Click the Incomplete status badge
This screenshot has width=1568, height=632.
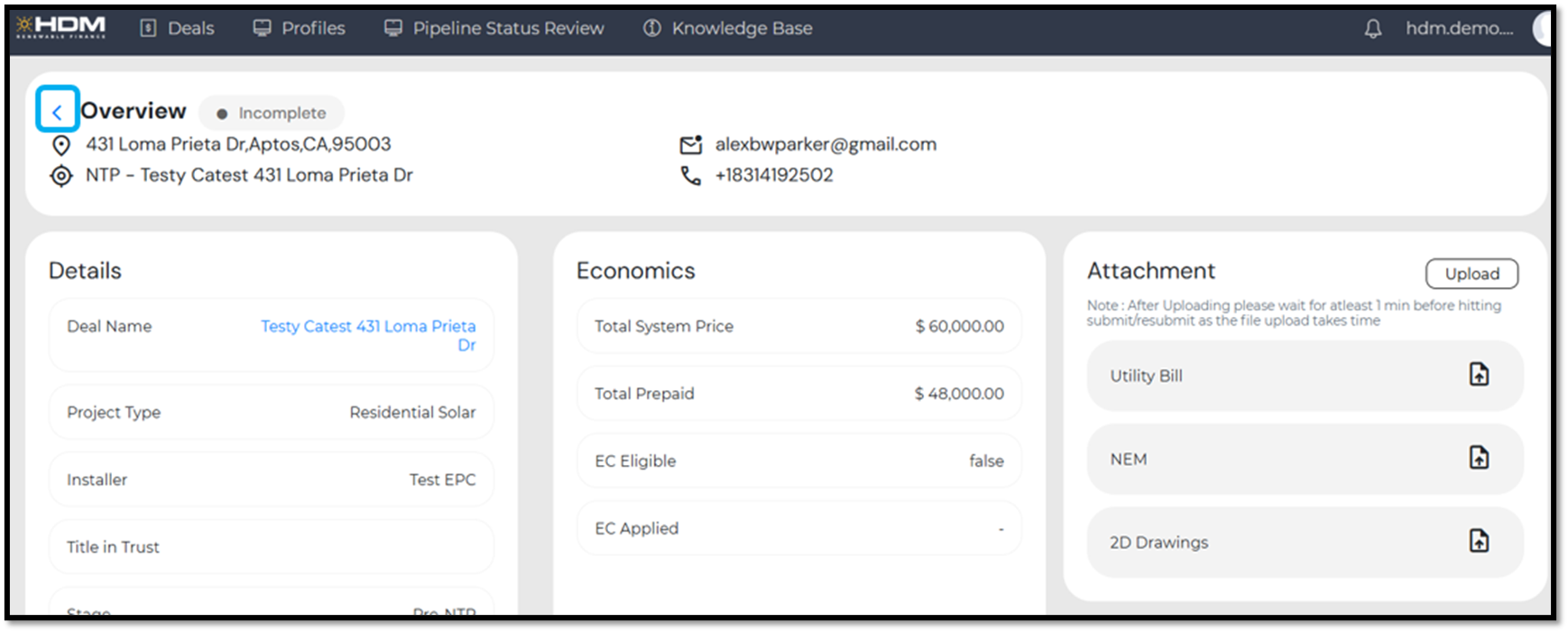click(272, 113)
